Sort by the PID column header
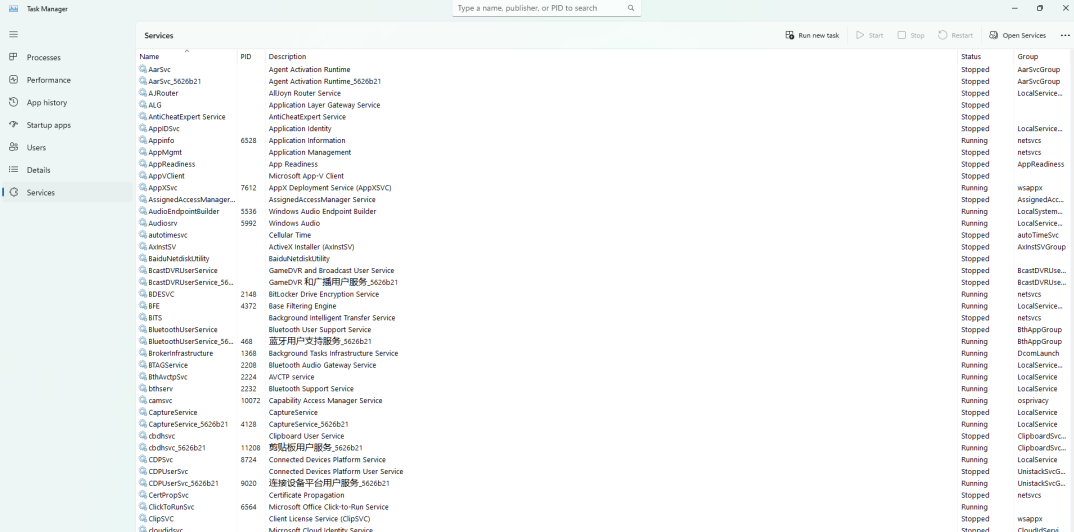The width and height of the screenshot is (1074, 532). point(246,57)
